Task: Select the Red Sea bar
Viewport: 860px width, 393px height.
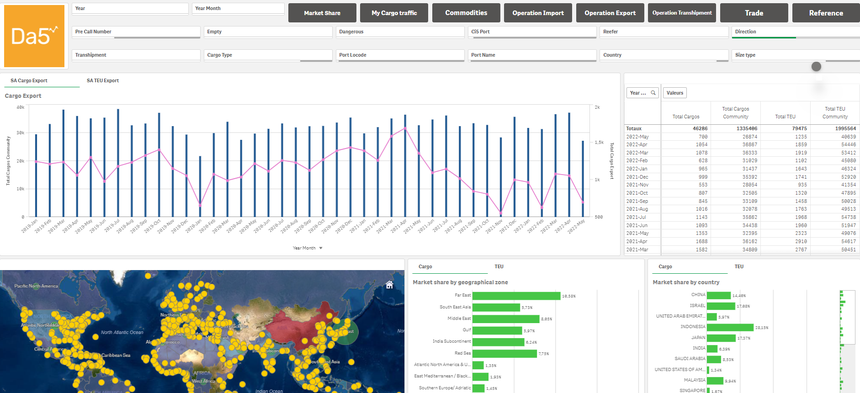Action: 505,354
